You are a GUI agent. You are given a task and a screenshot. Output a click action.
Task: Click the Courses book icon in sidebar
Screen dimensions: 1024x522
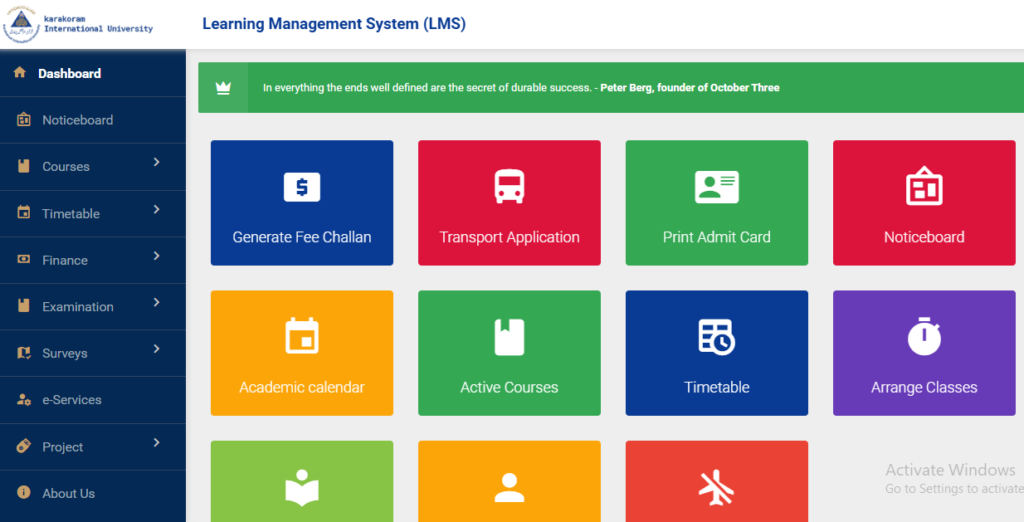24,166
